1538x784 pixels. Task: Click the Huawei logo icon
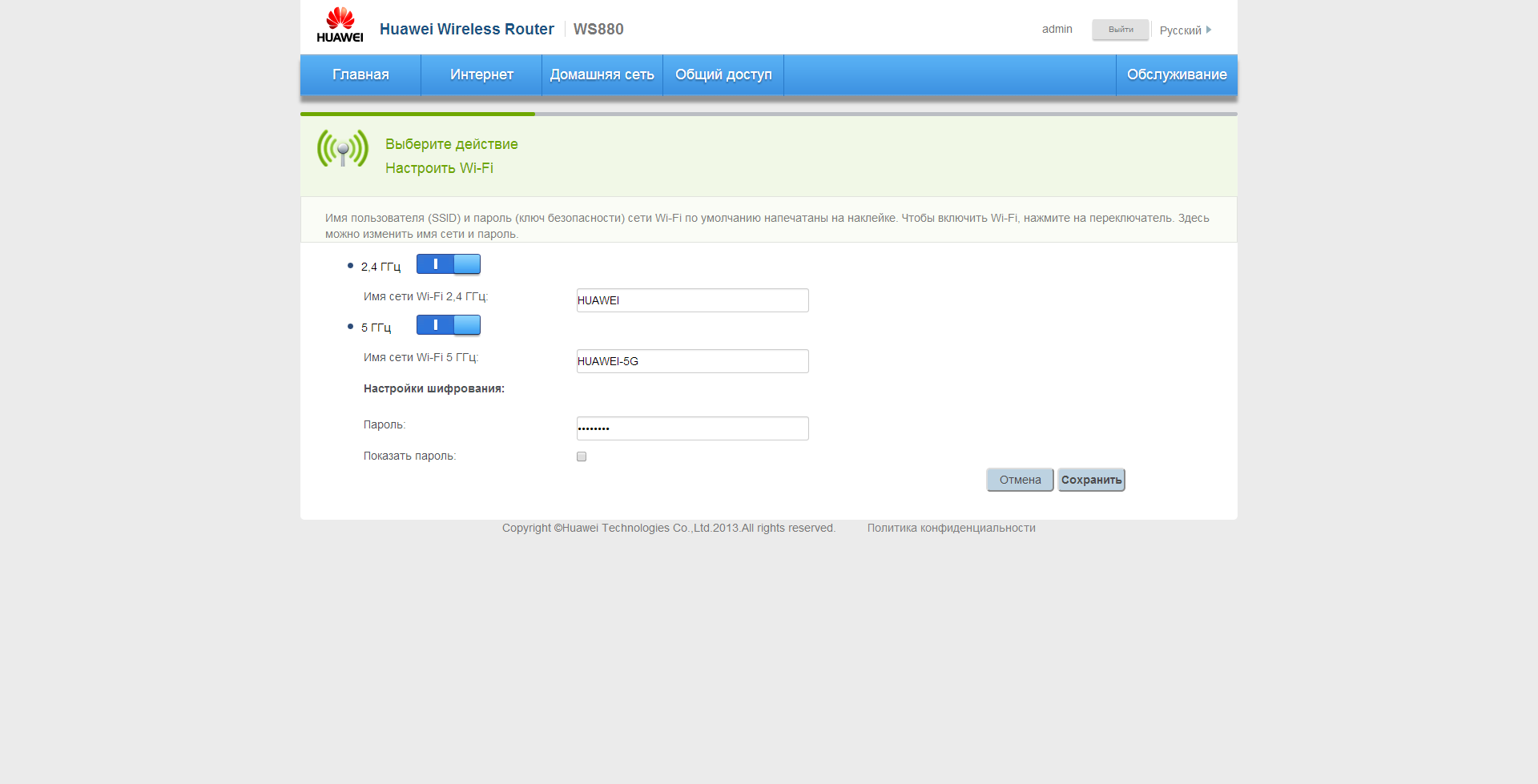click(340, 25)
